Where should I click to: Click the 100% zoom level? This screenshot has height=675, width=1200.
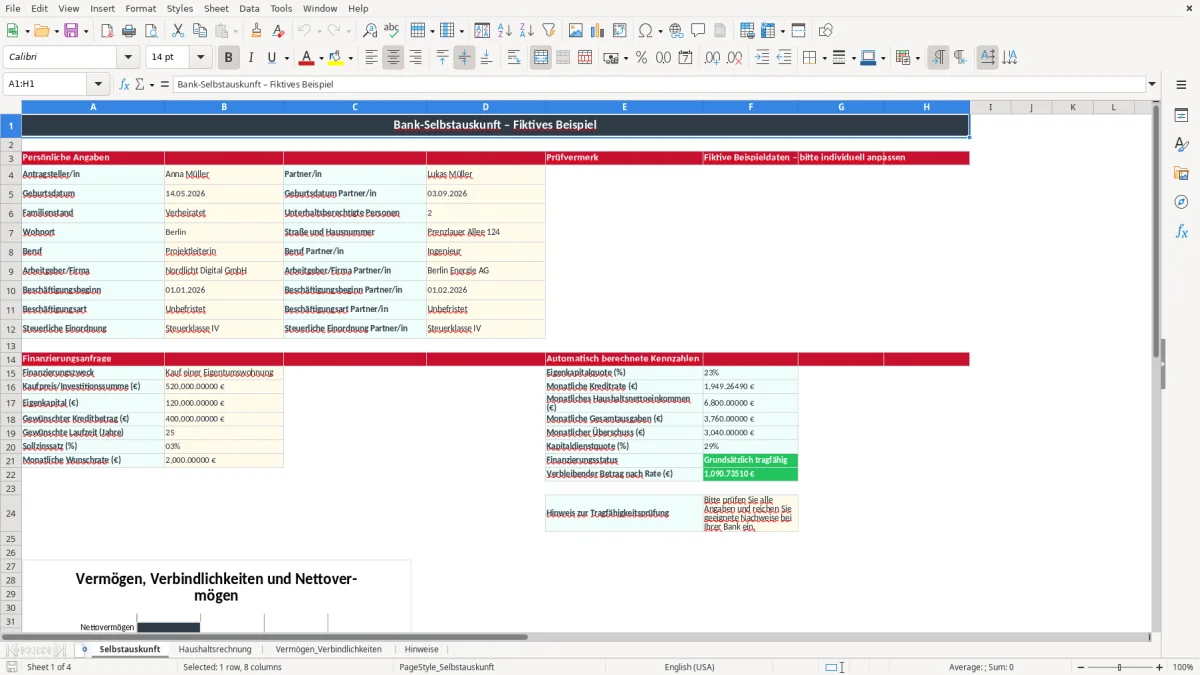1183,667
